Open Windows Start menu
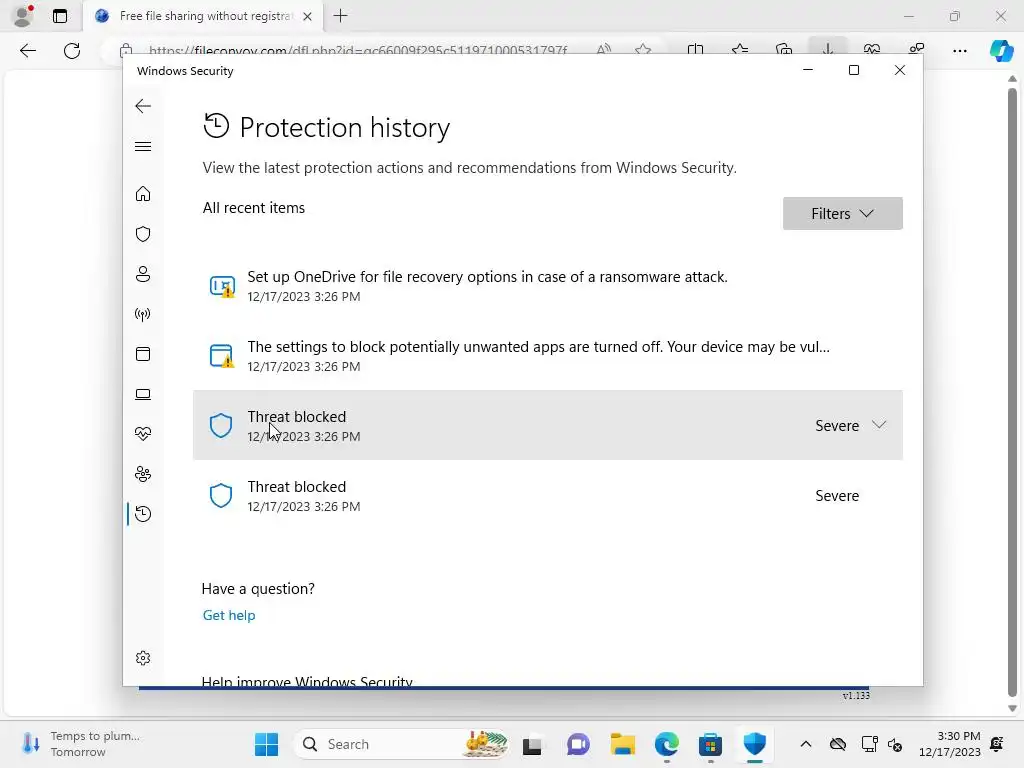The height and width of the screenshot is (768, 1024). pos(266,744)
